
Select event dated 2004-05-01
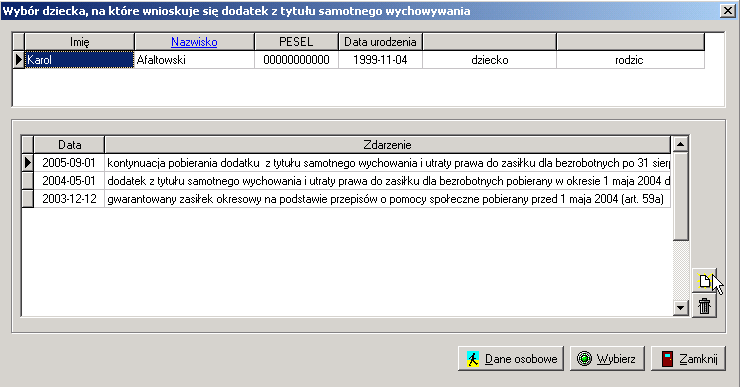[69, 181]
